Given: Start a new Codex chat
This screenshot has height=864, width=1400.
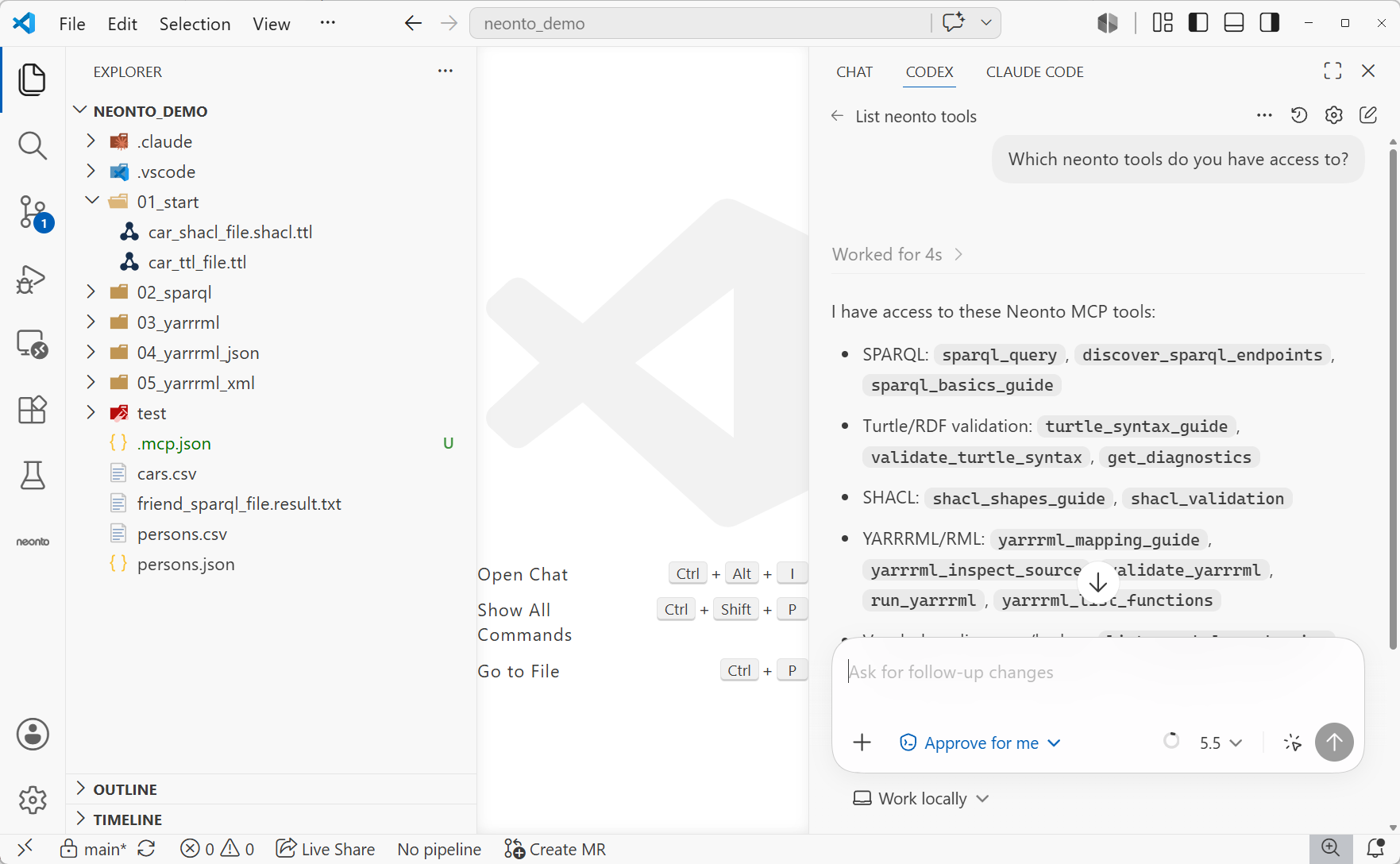Looking at the screenshot, I should click(1368, 115).
